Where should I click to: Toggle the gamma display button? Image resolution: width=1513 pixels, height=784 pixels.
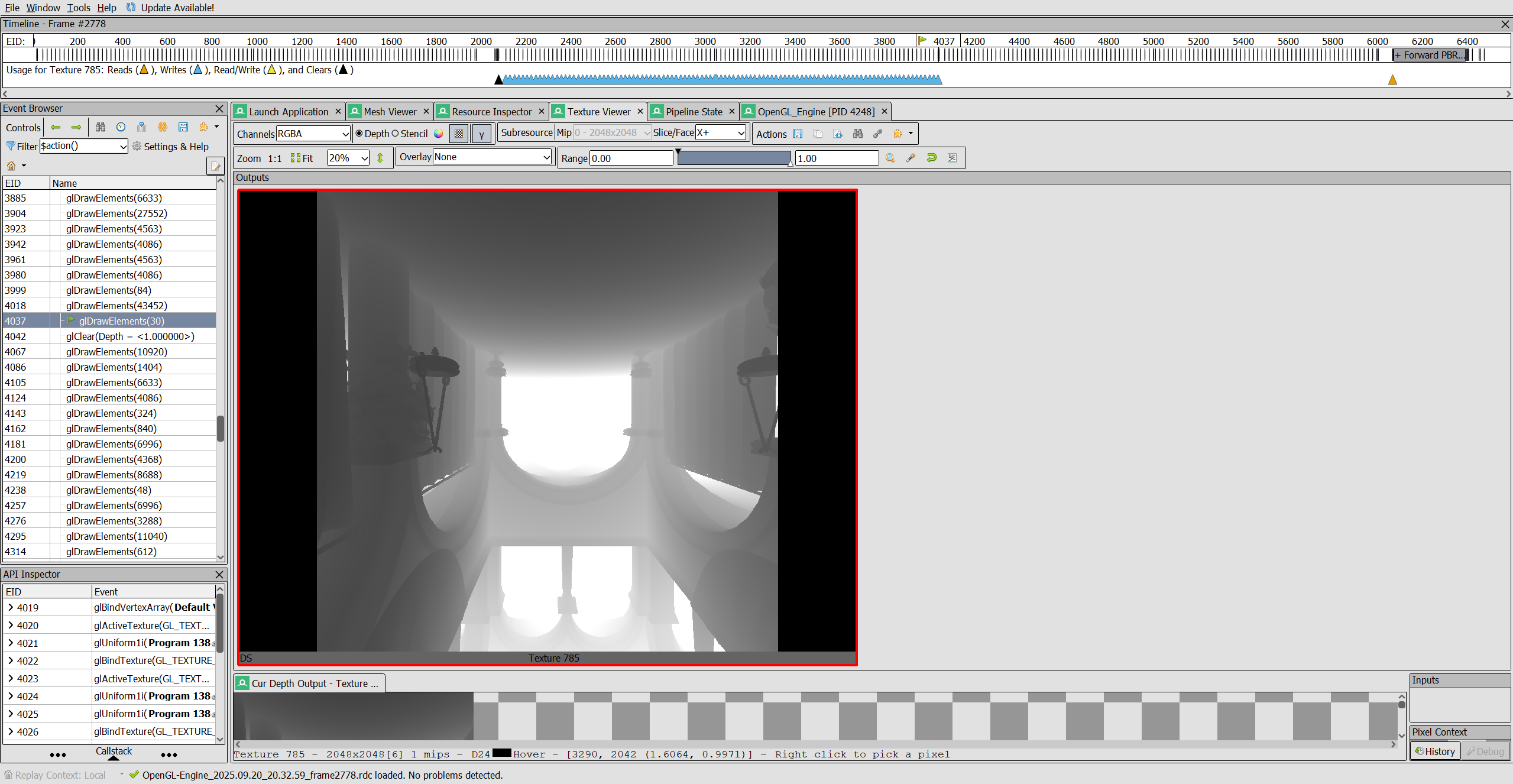click(481, 134)
